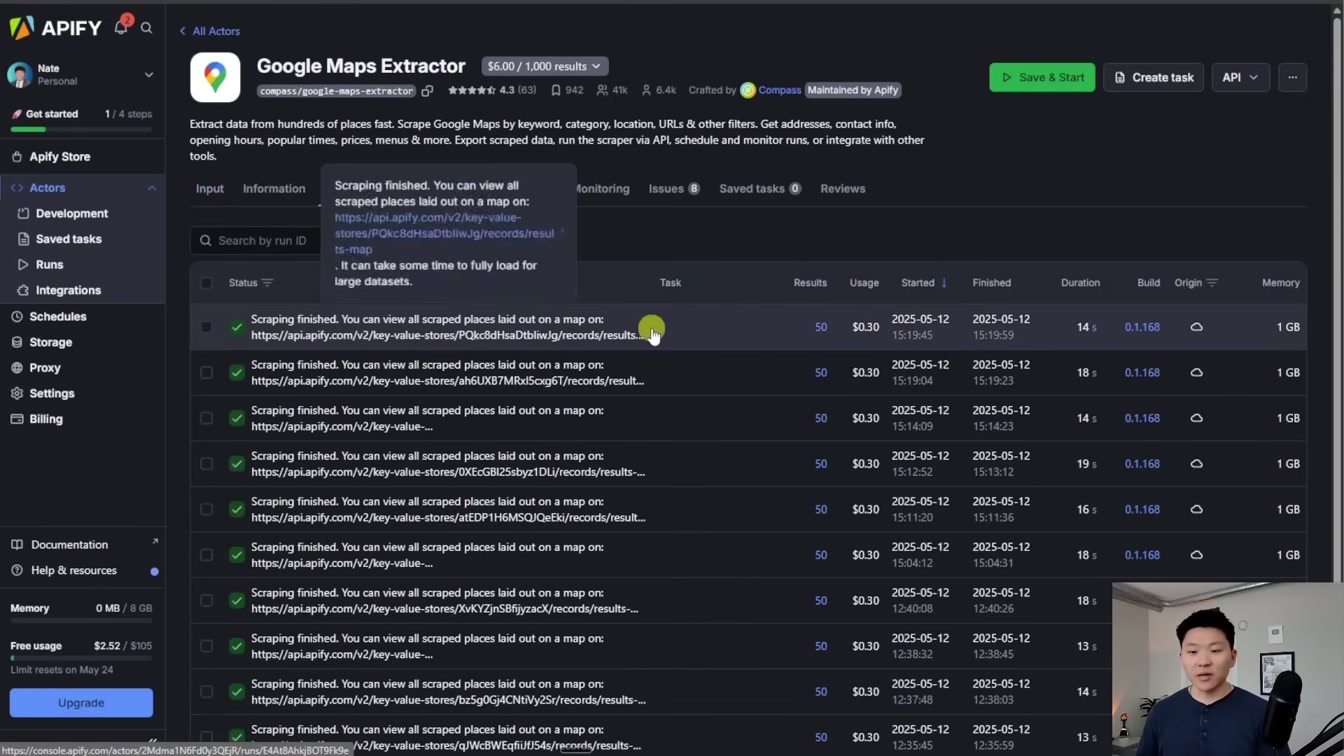Open build 0.1.168 of the 15:19:45 run
Screen dimensions: 1344x756
[x=1142, y=327]
